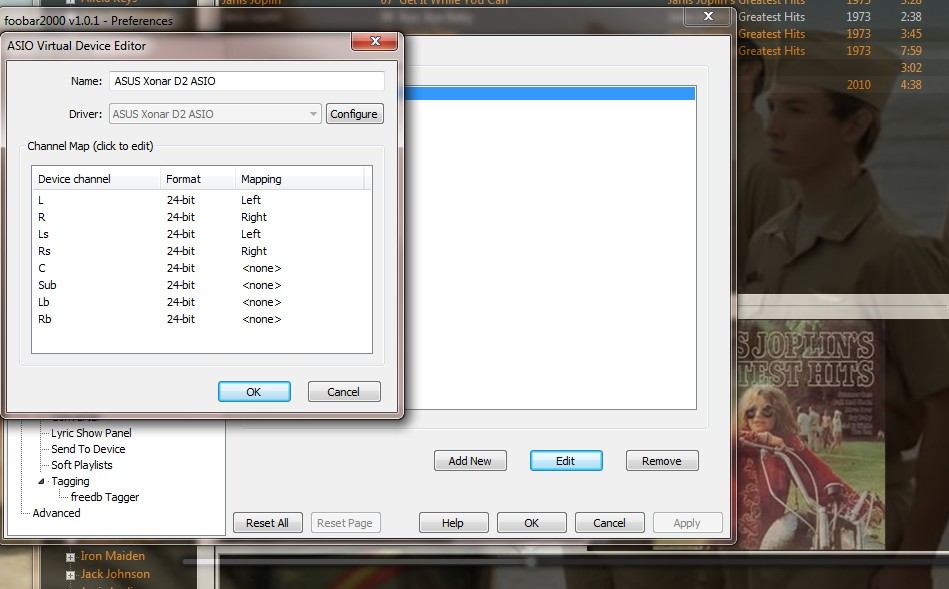Click Cancel at bottom of Preferences window
This screenshot has height=589, width=949.
coord(609,522)
